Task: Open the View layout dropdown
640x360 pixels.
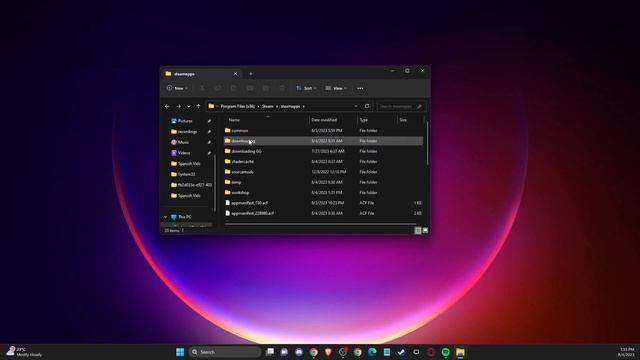Action: click(336, 88)
